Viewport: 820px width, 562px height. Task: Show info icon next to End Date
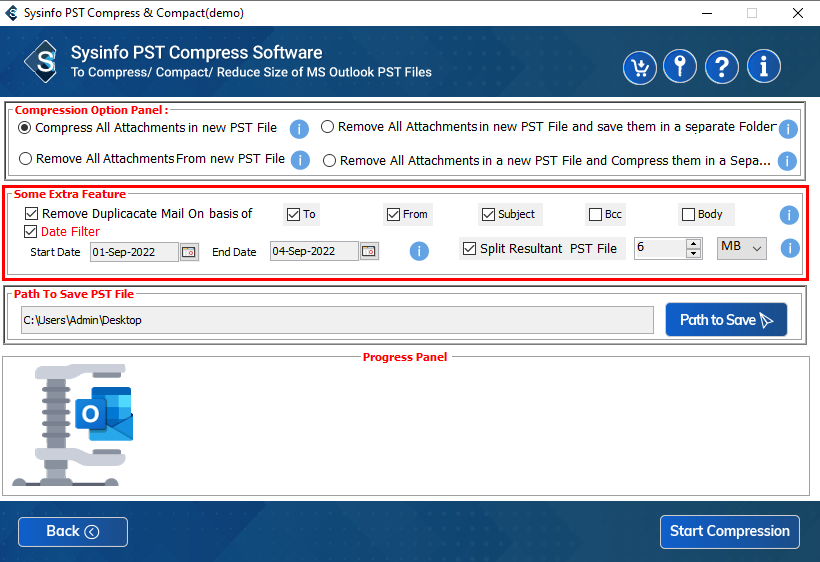(x=419, y=251)
